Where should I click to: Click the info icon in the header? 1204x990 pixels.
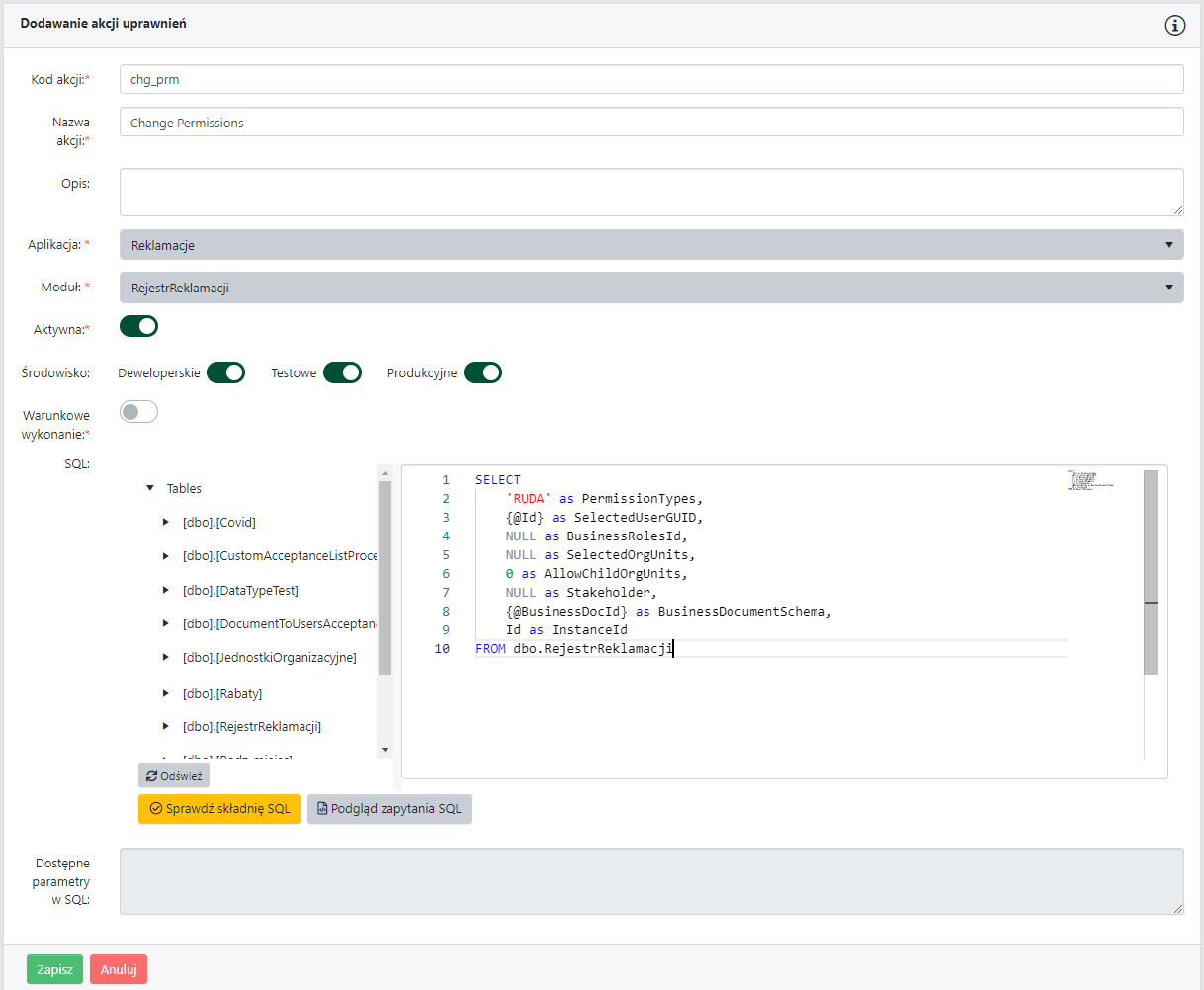tap(1174, 26)
